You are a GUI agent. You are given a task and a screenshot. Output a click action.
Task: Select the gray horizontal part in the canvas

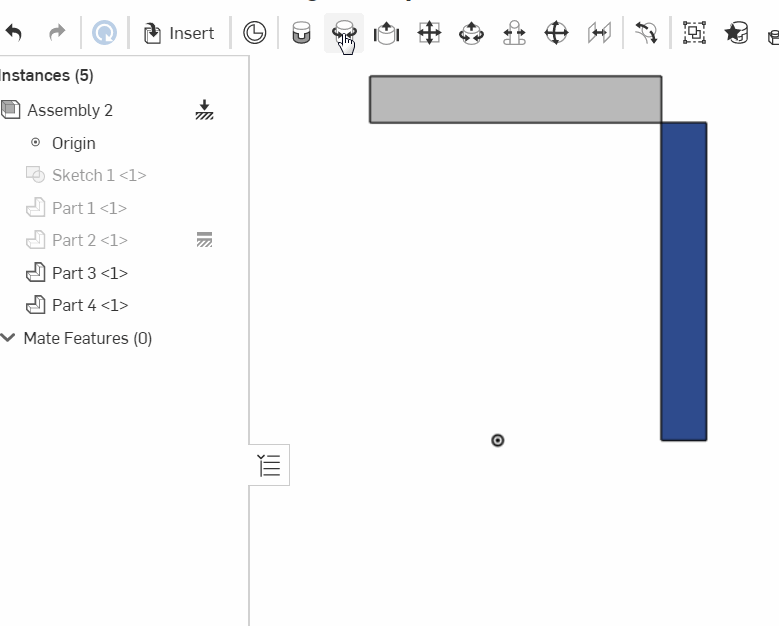pos(515,99)
